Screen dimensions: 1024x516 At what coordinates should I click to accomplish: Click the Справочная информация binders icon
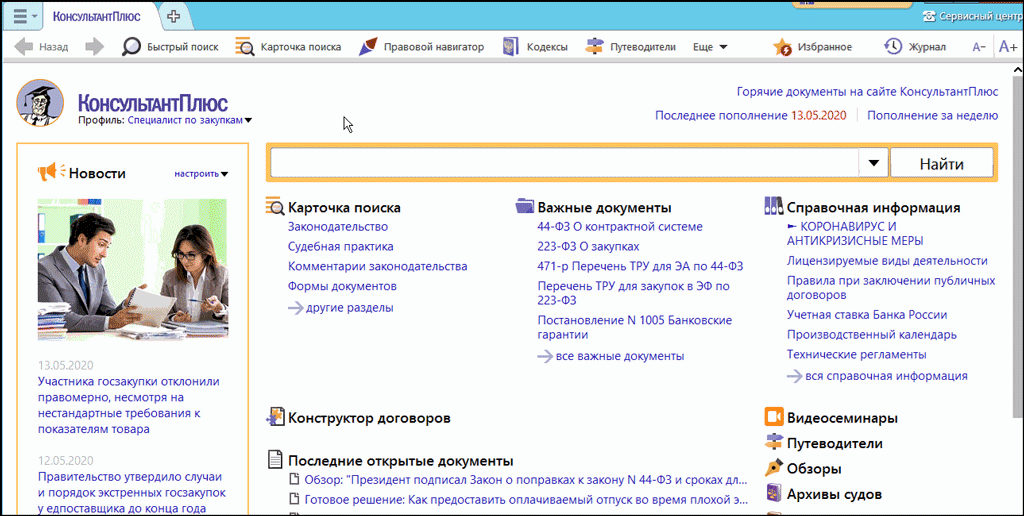773,206
